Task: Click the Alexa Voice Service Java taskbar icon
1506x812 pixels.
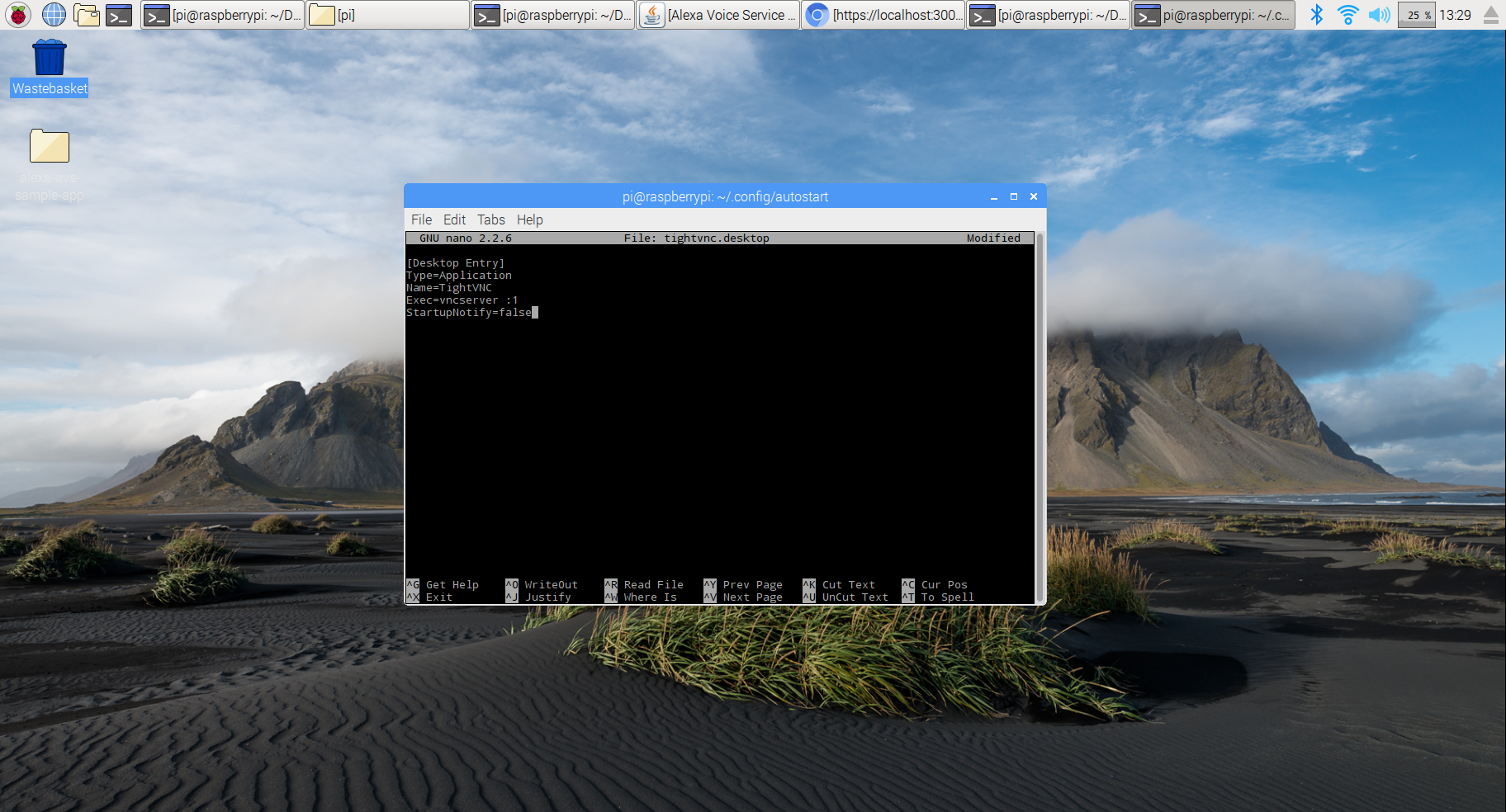Action: click(717, 14)
